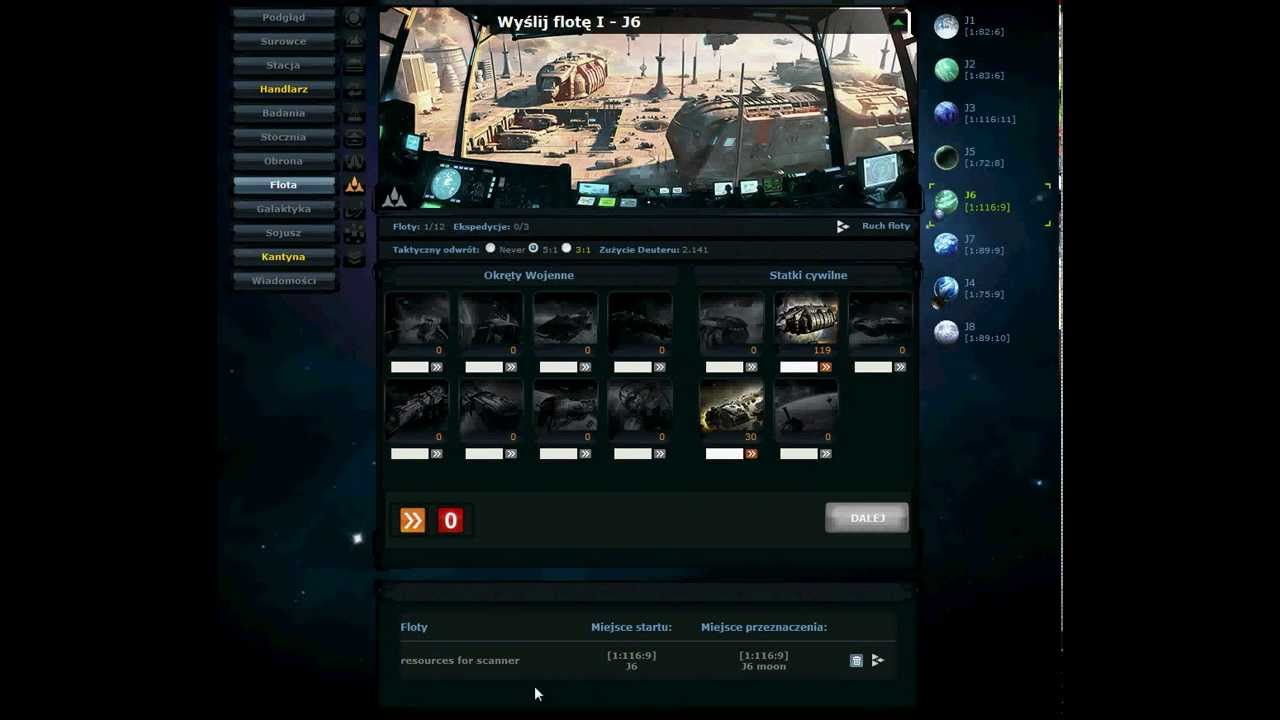
Task: Click the alliance icon beside Sojusz
Action: tap(354, 233)
